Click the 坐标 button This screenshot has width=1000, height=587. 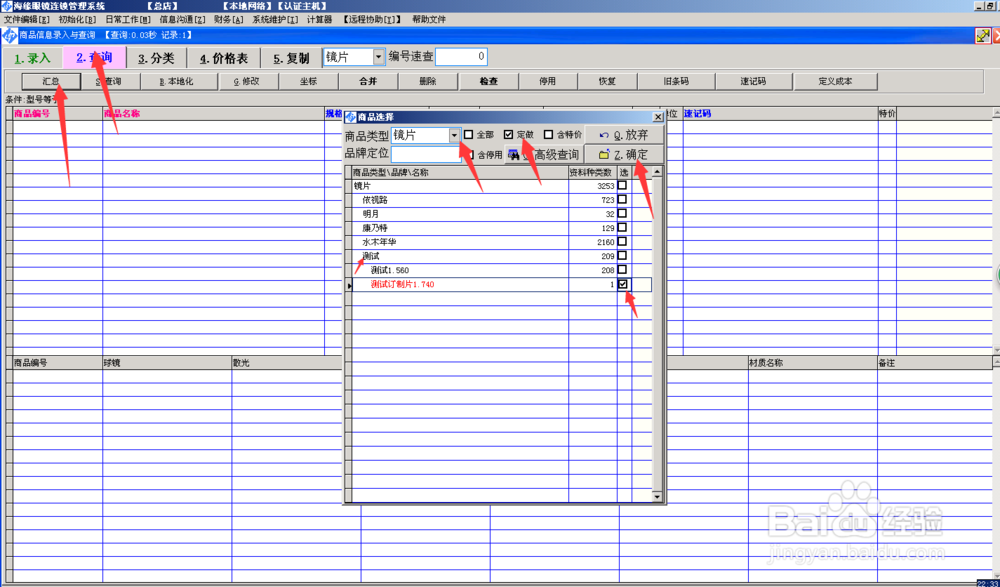pos(309,82)
